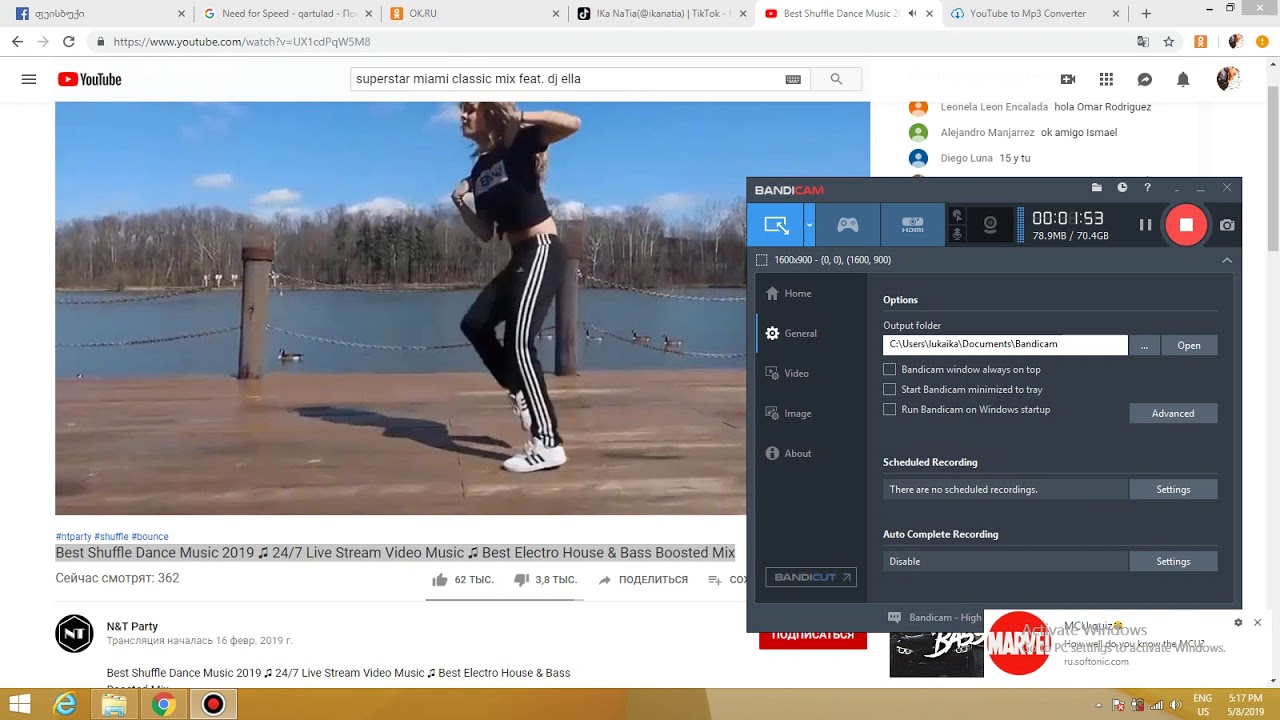Enable Bandicam window always on top

[x=889, y=369]
